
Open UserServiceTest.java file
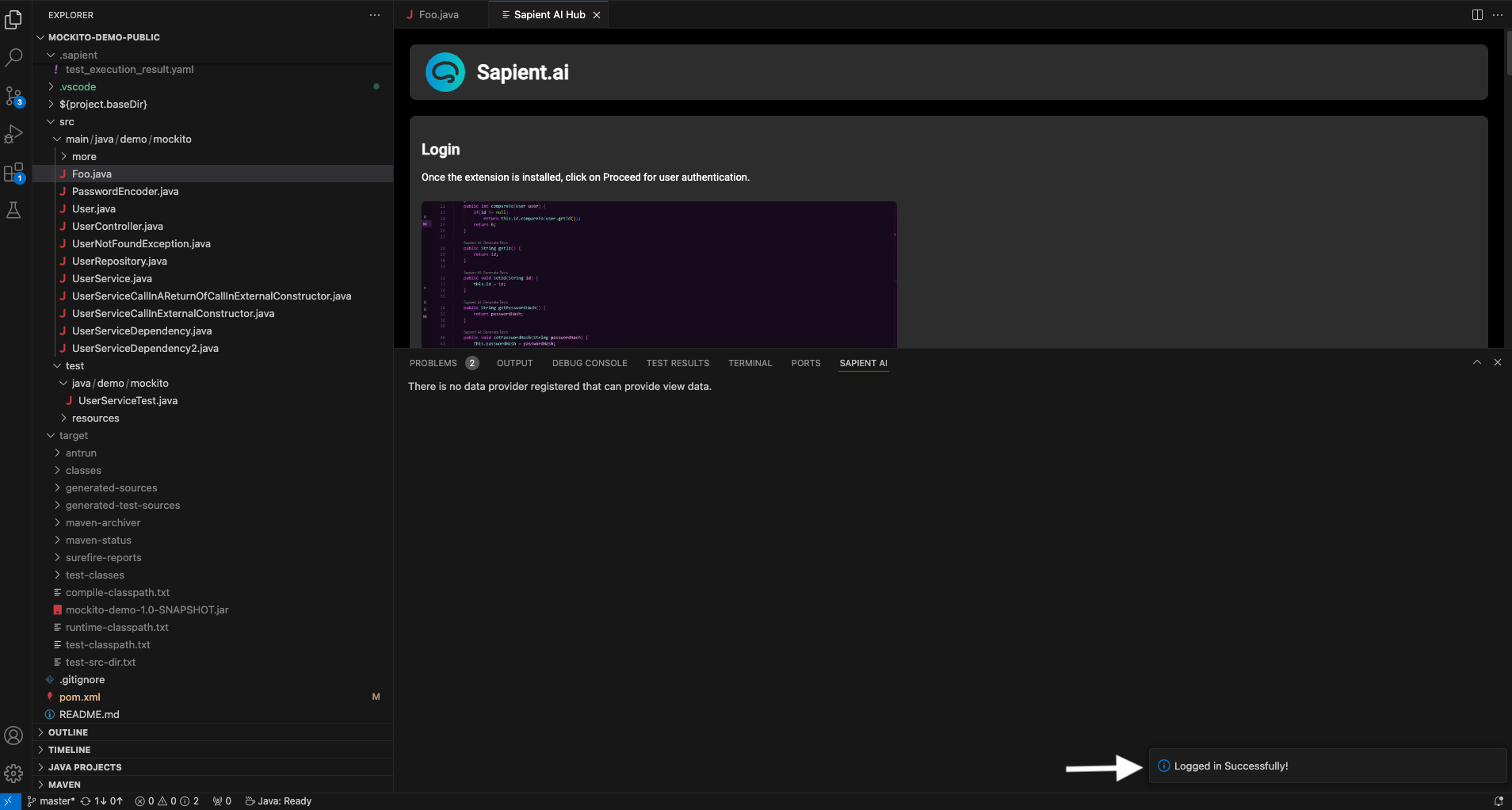point(212,400)
